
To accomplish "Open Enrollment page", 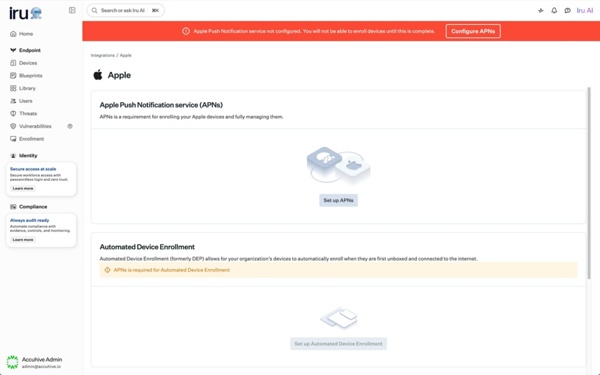I will (x=31, y=139).
